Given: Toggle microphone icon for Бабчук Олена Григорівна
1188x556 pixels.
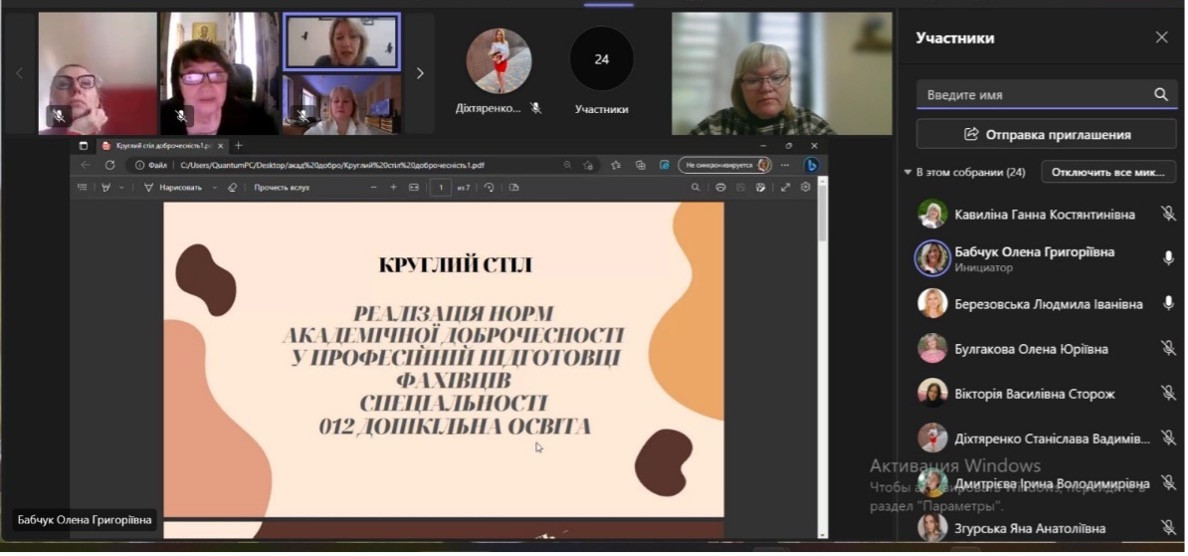Looking at the screenshot, I should pos(1168,258).
